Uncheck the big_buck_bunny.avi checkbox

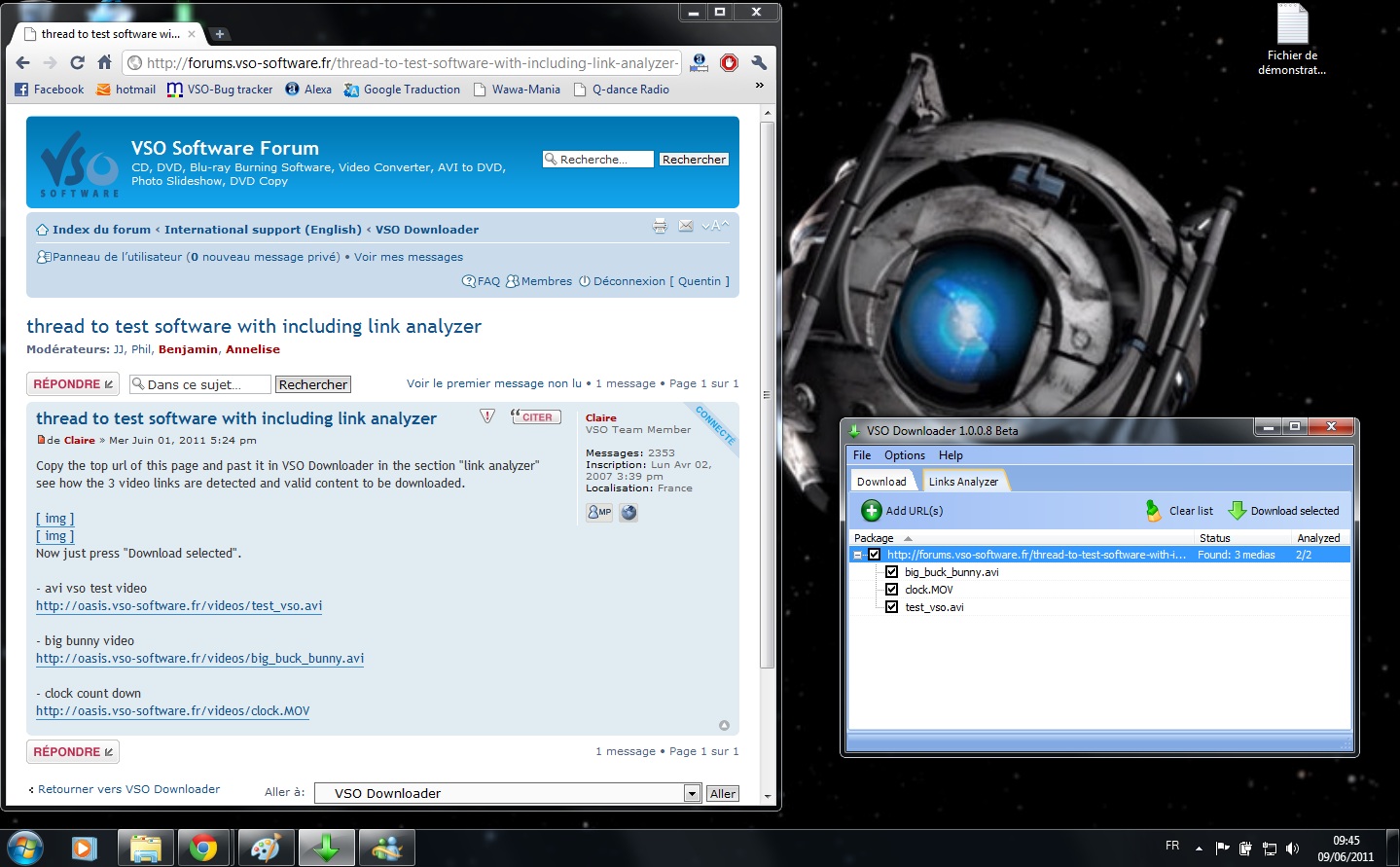[891, 572]
